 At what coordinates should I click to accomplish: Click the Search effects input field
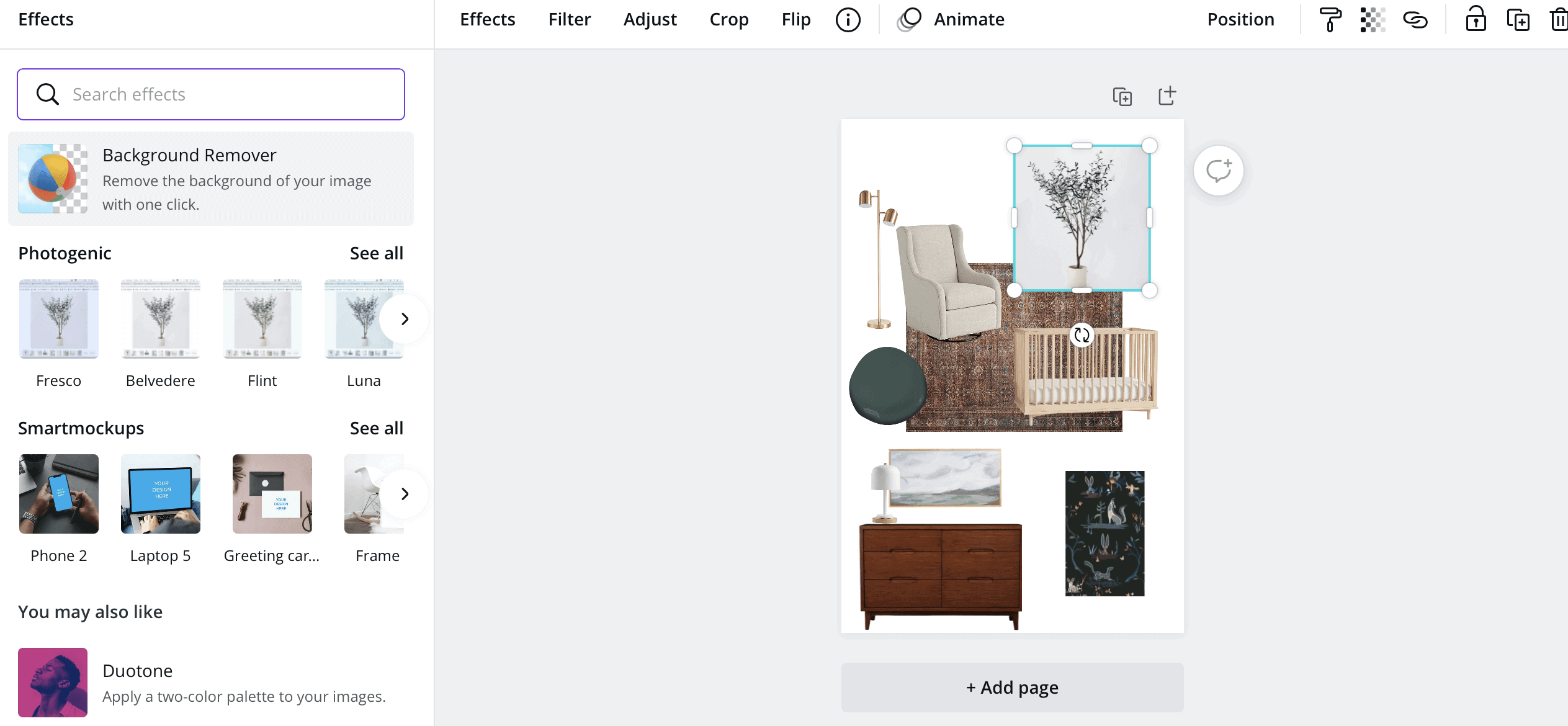coord(211,94)
